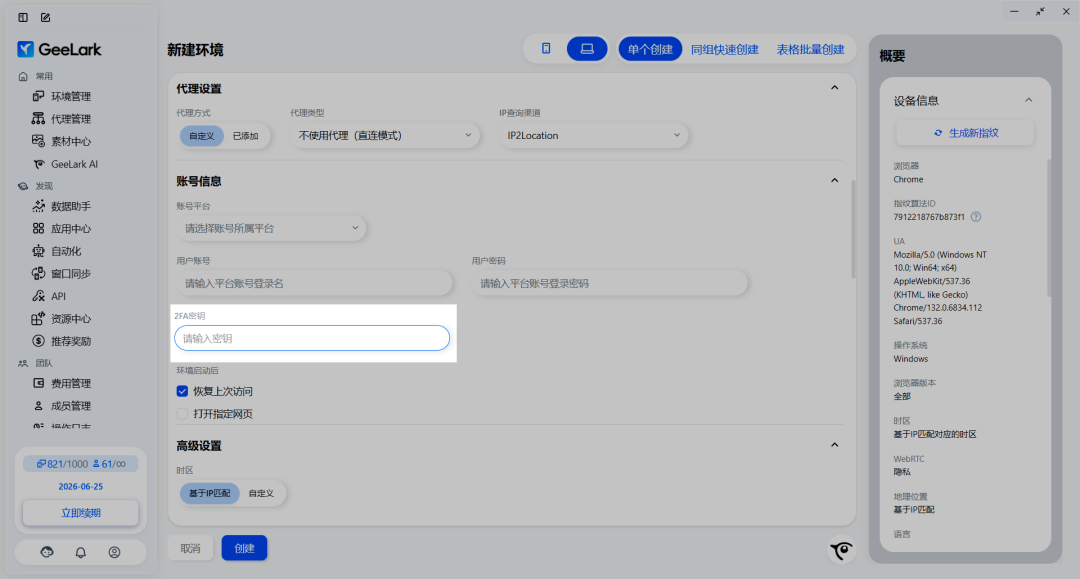Click the 2026-06-25 expiry date
This screenshot has height=579, width=1080.
(x=81, y=486)
